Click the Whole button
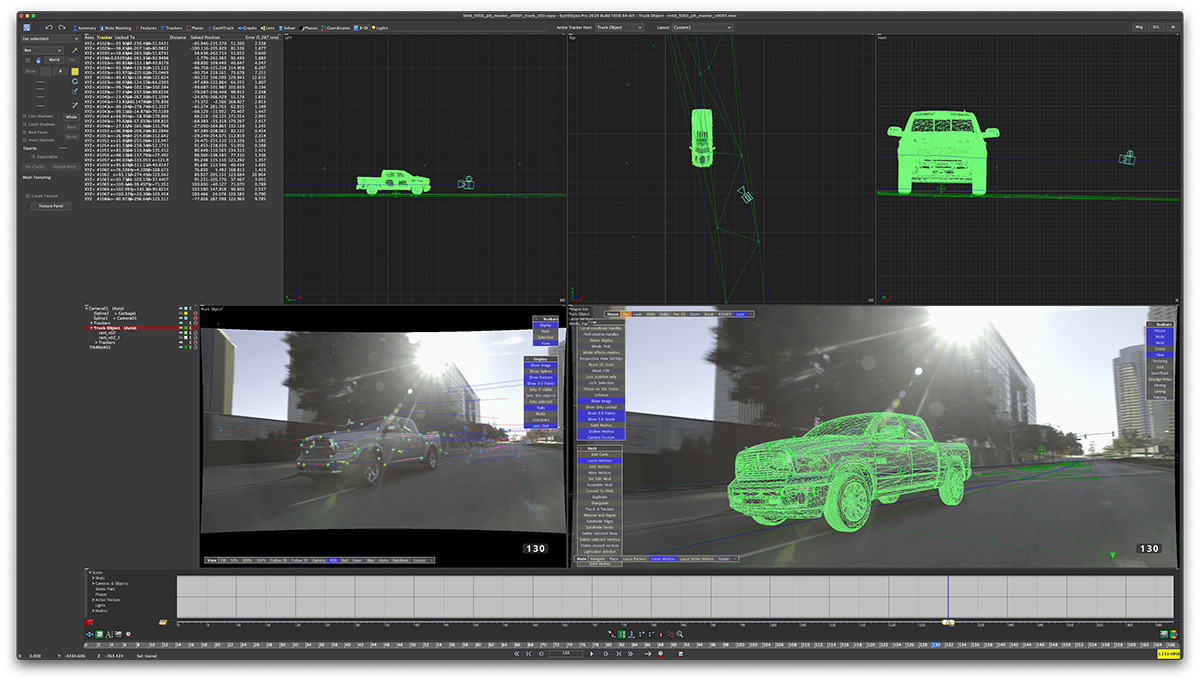The image size is (1200, 682). [x=71, y=117]
